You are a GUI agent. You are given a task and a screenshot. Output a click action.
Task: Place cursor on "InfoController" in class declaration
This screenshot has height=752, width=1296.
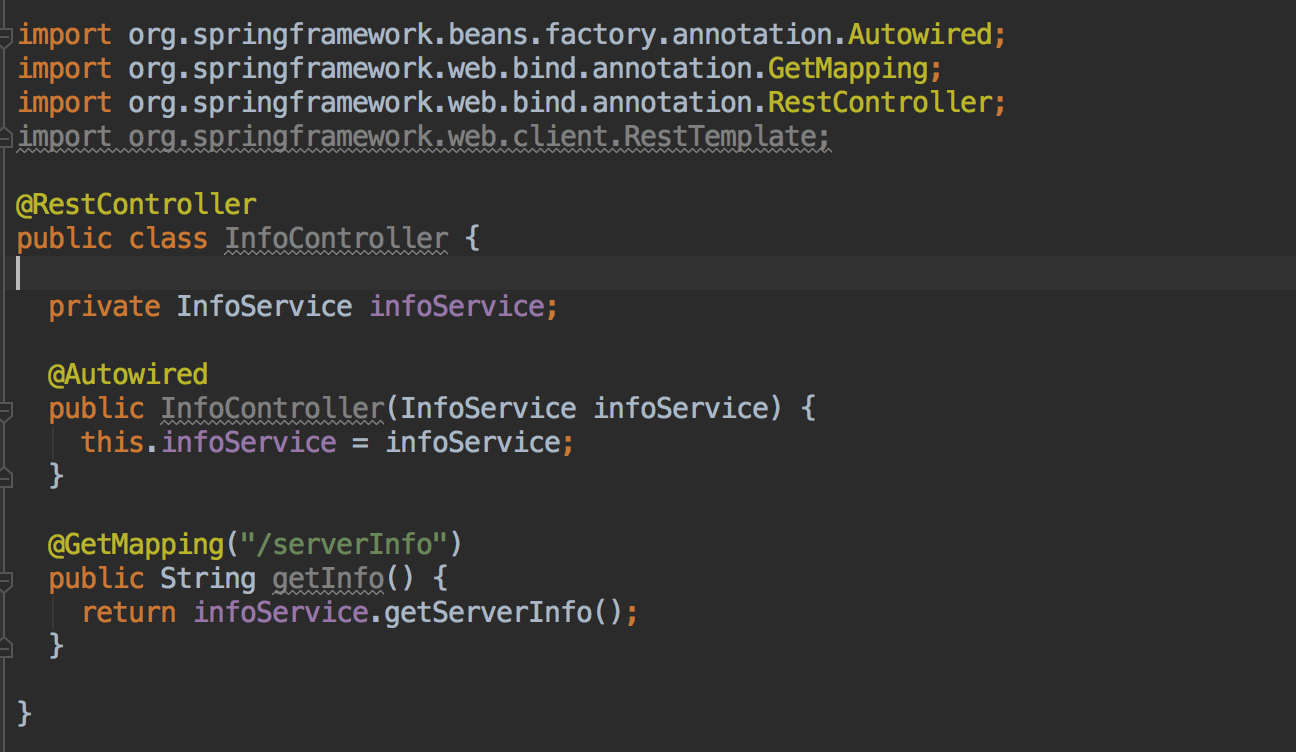pos(336,239)
